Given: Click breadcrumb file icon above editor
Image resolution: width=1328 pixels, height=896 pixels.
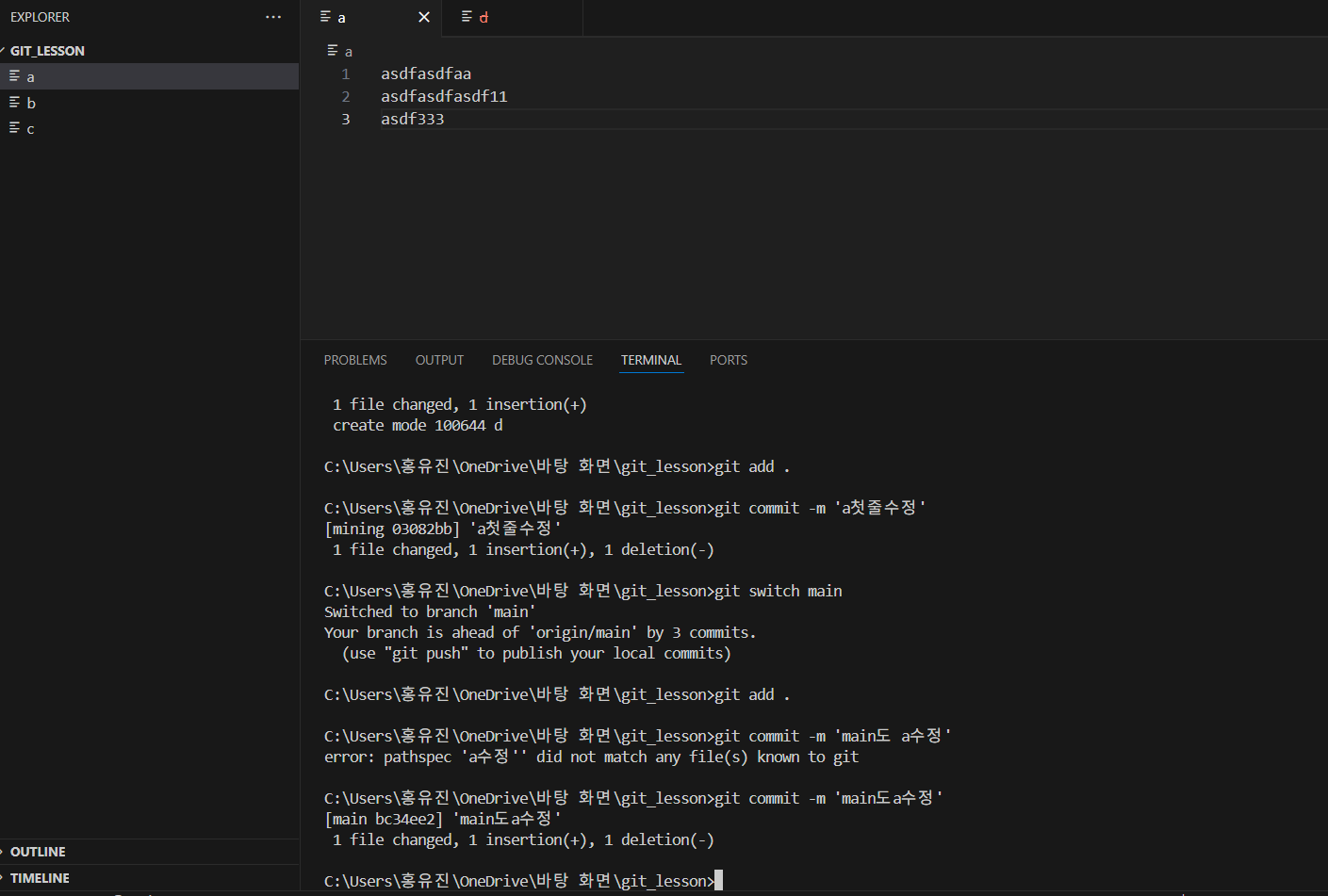Looking at the screenshot, I should 333,50.
